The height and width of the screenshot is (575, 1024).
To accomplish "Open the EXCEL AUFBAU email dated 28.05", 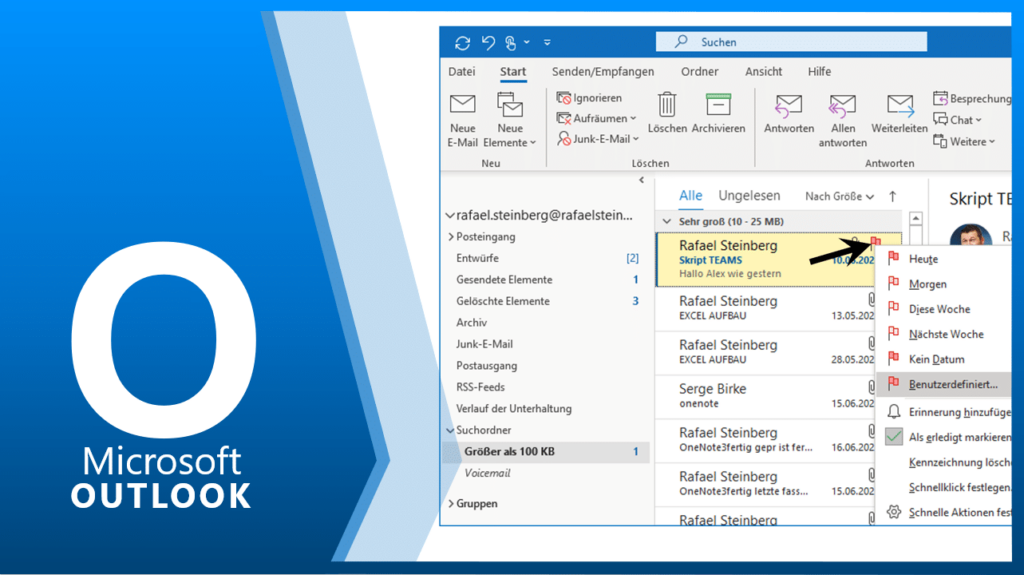I will 765,352.
